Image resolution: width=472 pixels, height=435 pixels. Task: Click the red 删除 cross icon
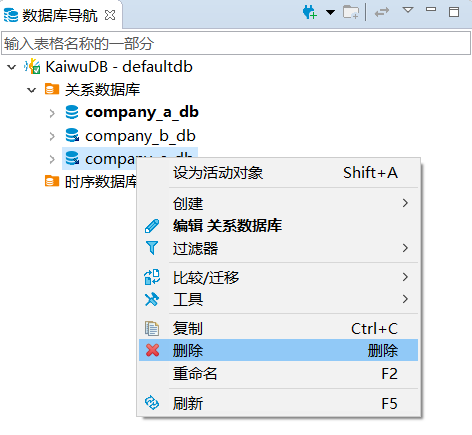(x=152, y=350)
